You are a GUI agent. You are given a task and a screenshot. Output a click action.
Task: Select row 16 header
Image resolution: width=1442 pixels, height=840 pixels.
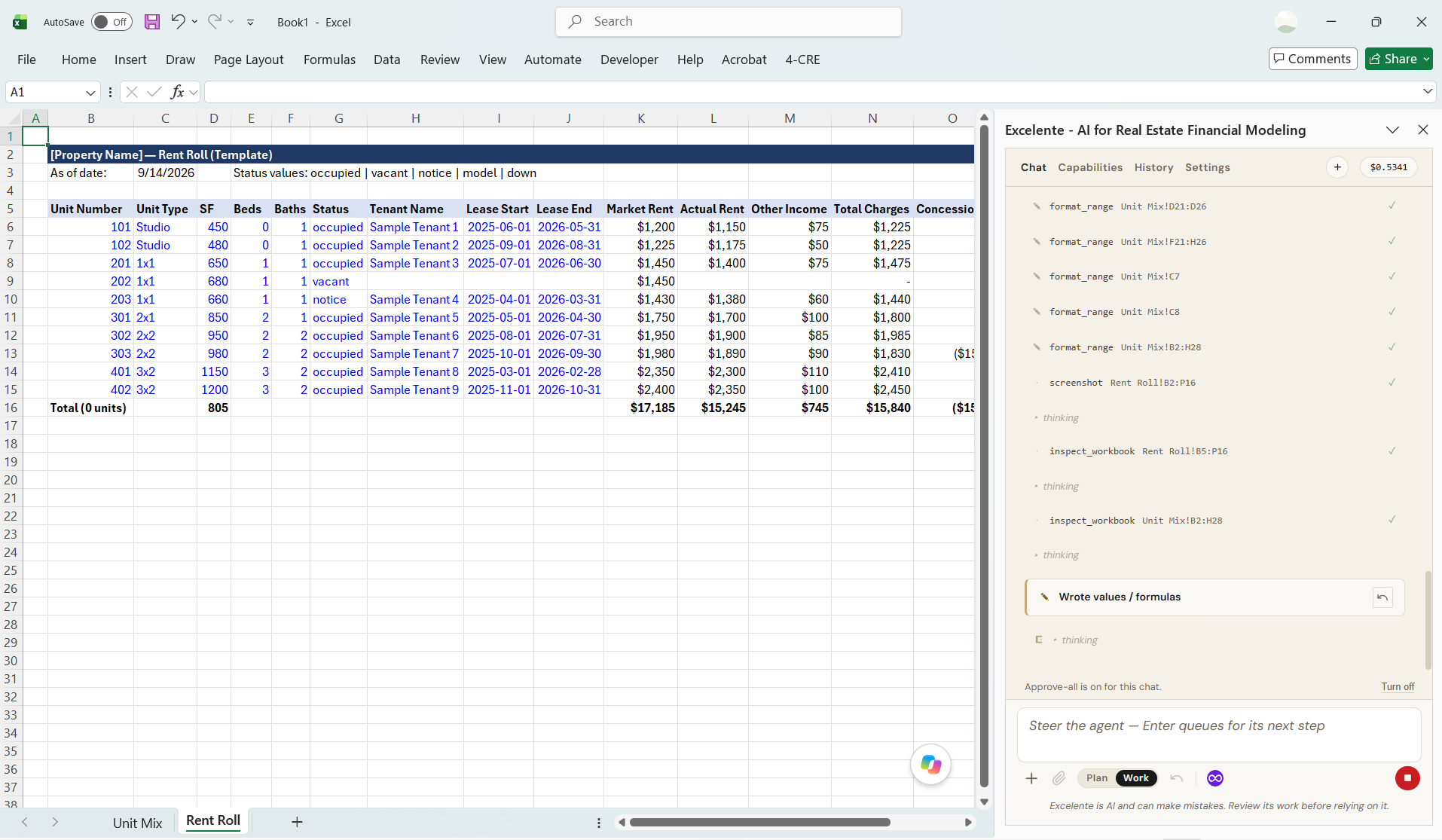coord(11,408)
